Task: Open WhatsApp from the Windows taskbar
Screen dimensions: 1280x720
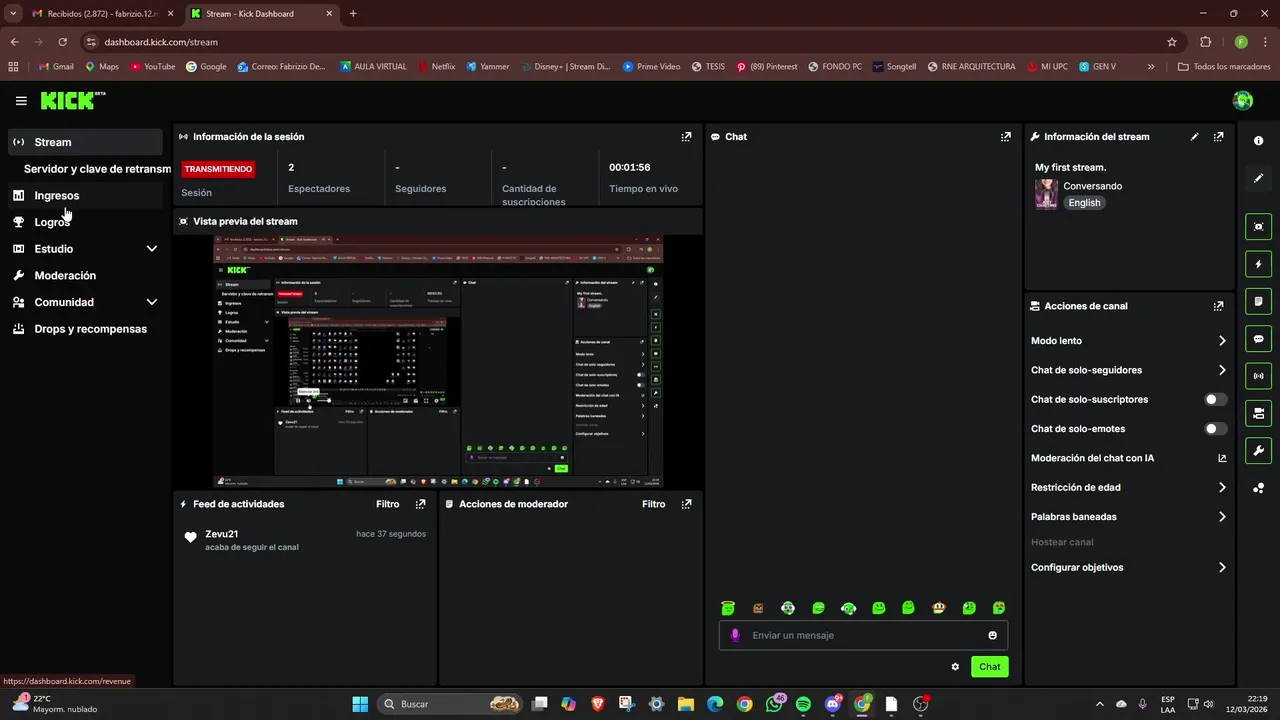Action: pyautogui.click(x=774, y=704)
